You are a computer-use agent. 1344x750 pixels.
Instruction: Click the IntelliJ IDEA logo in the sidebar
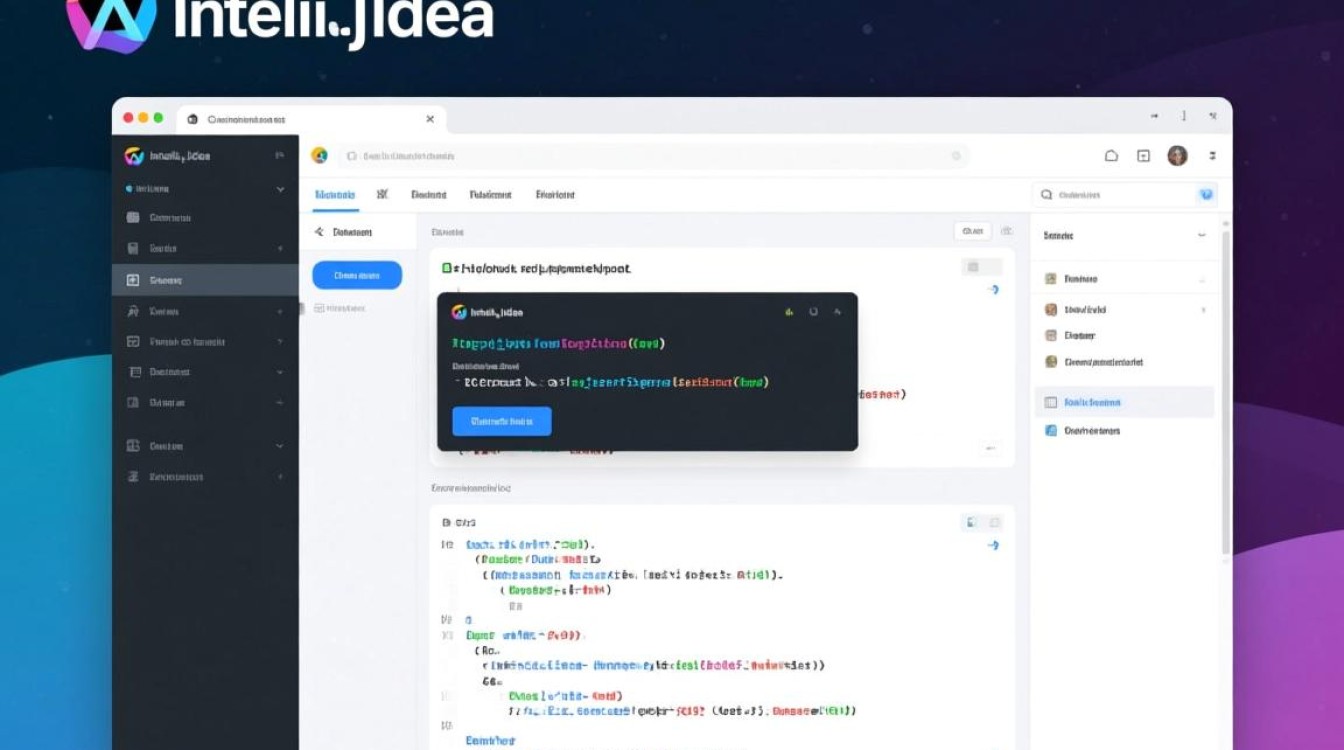(x=135, y=155)
